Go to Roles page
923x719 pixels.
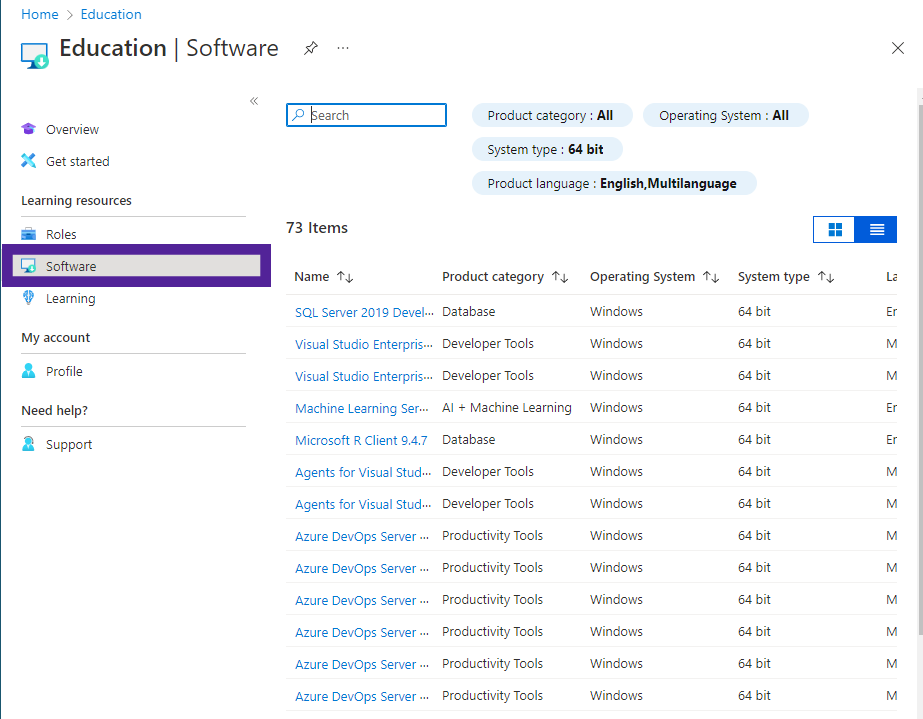coord(61,234)
